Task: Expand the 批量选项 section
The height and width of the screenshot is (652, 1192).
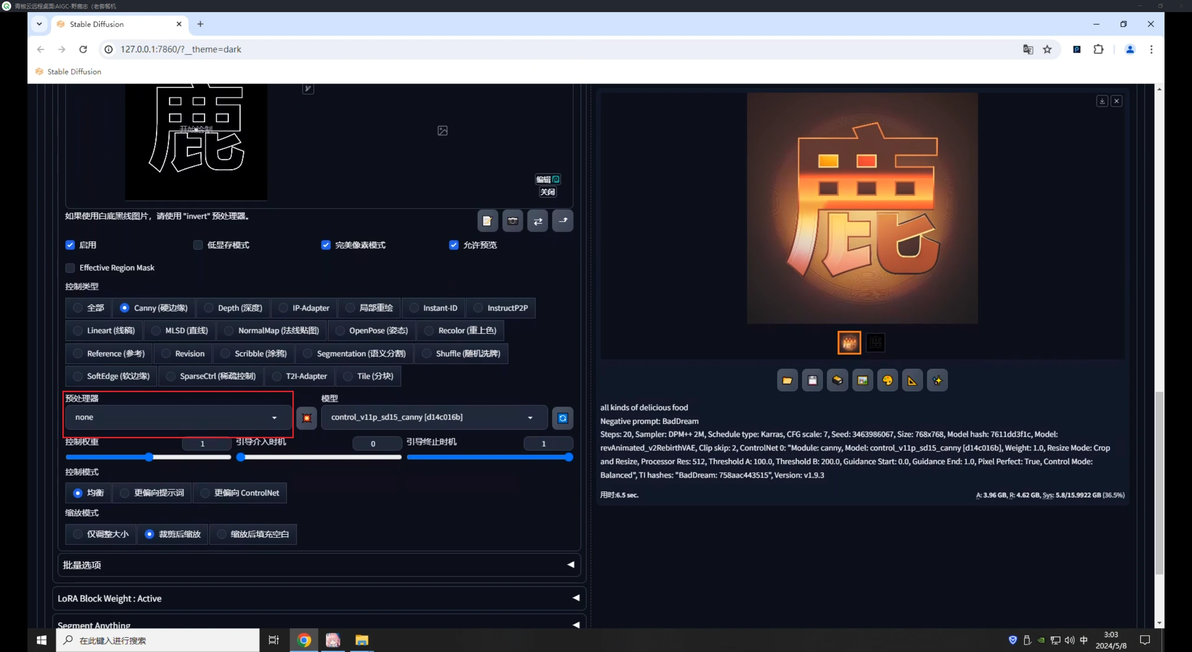Action: coord(317,565)
